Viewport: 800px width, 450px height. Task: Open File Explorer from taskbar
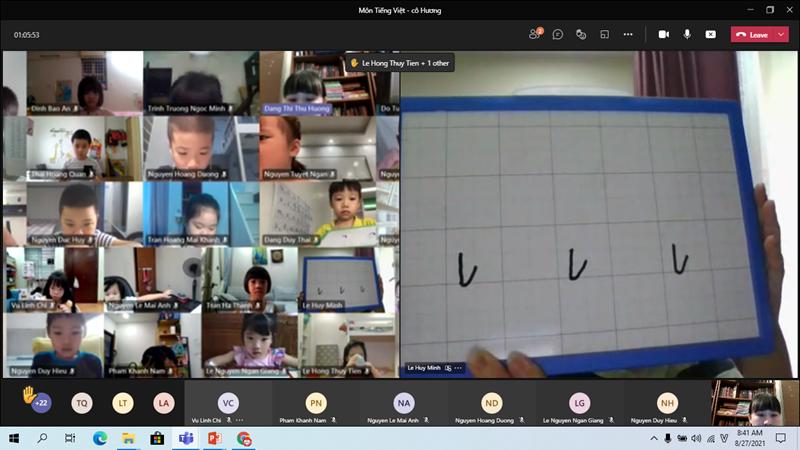129,438
